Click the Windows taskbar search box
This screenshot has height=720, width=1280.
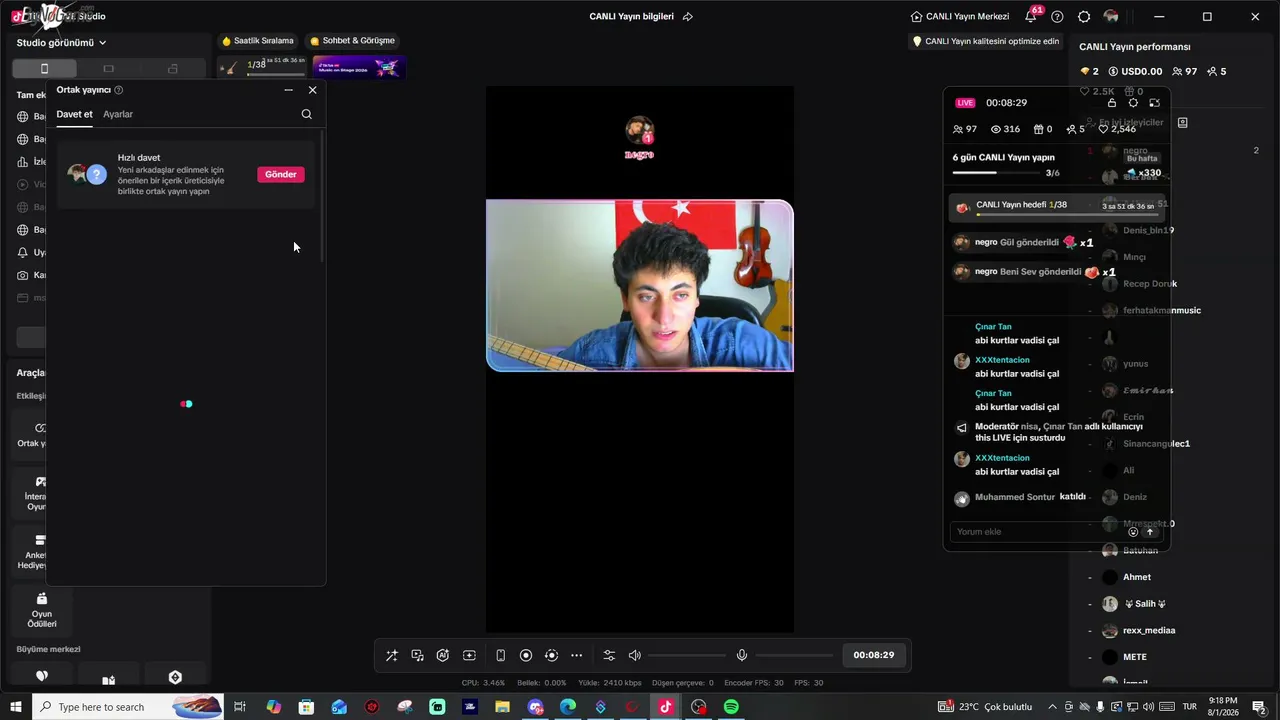point(128,707)
